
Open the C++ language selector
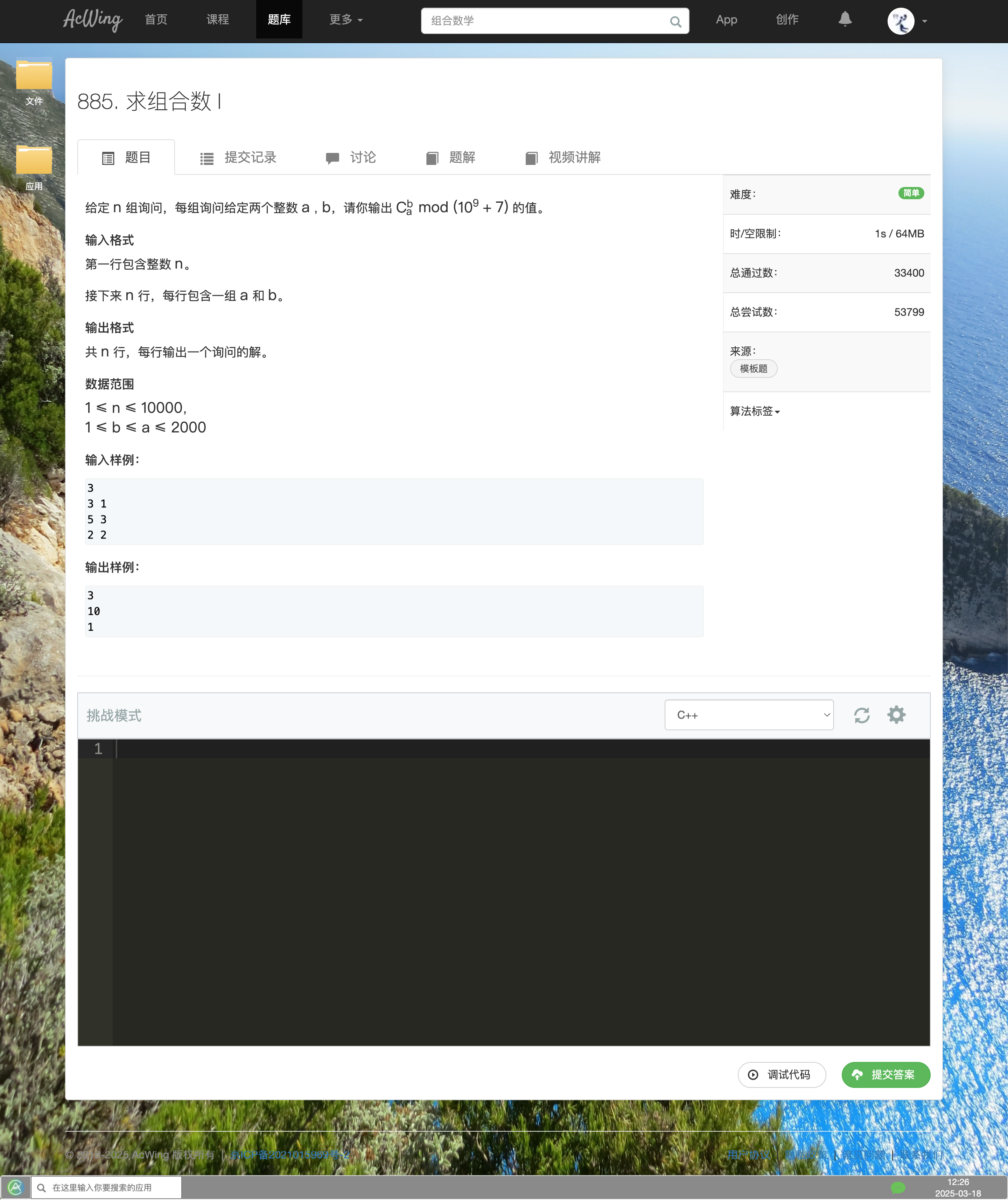tap(749, 715)
